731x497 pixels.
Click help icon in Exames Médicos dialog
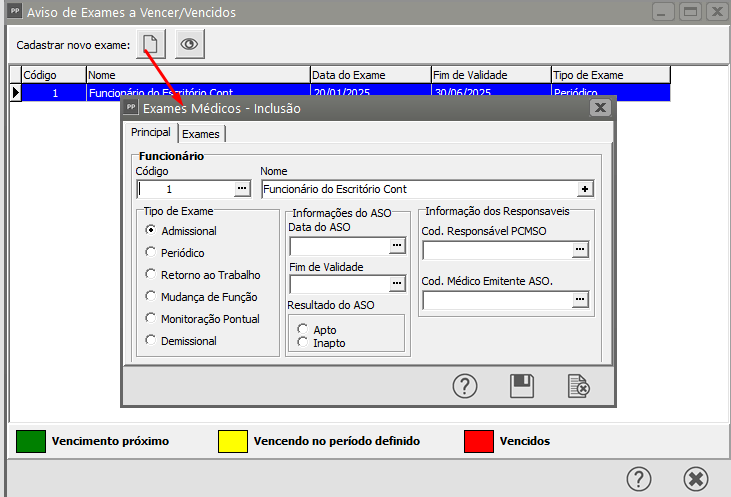point(464,385)
